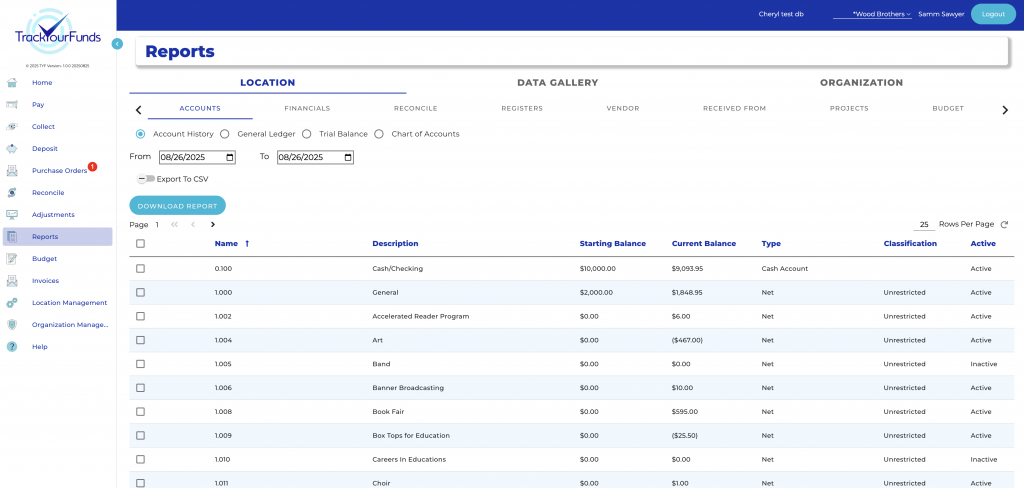The width and height of the screenshot is (1024, 488).
Task: Select the General Ledger radio button
Action: point(225,134)
